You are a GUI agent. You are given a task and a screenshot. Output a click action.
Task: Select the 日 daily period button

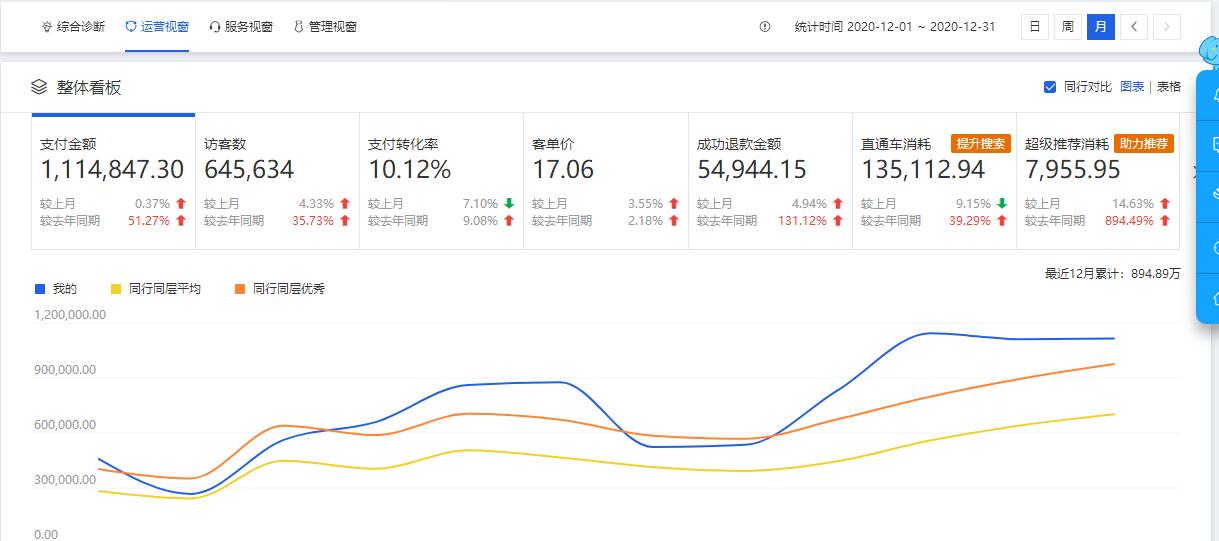[1035, 27]
